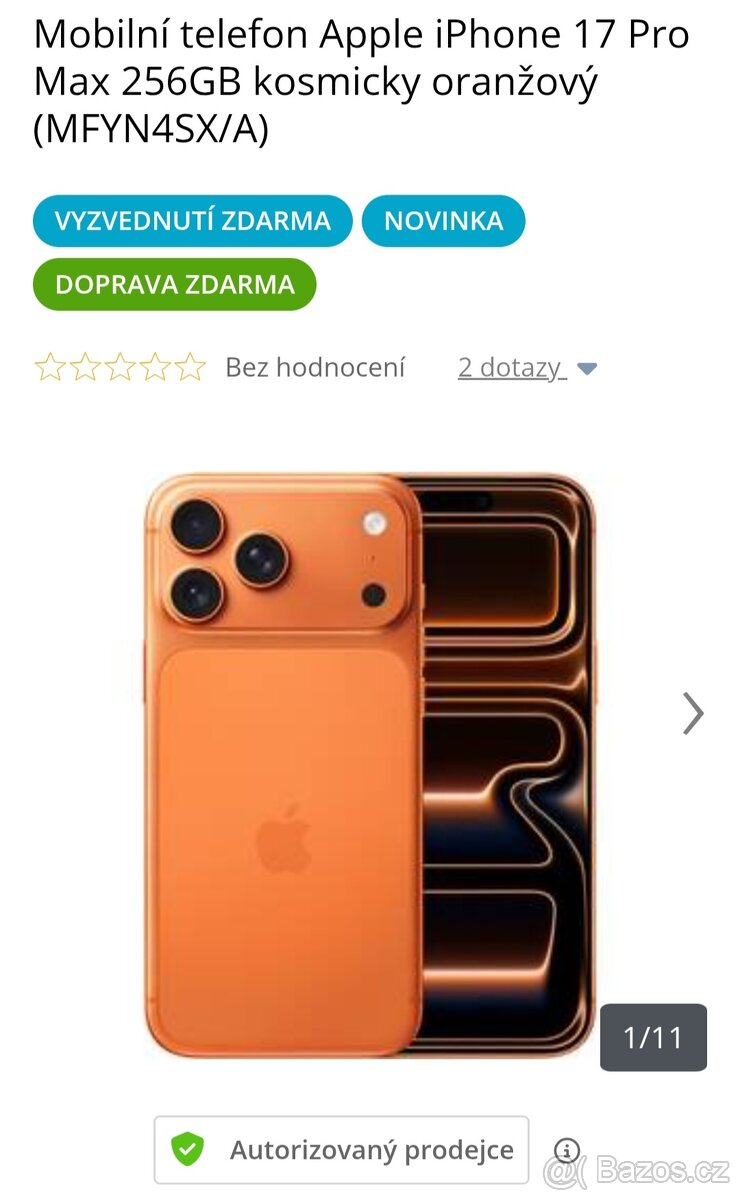The width and height of the screenshot is (740, 1200).
Task: Click the Bez hodnocení rating text
Action: pyautogui.click(x=315, y=367)
